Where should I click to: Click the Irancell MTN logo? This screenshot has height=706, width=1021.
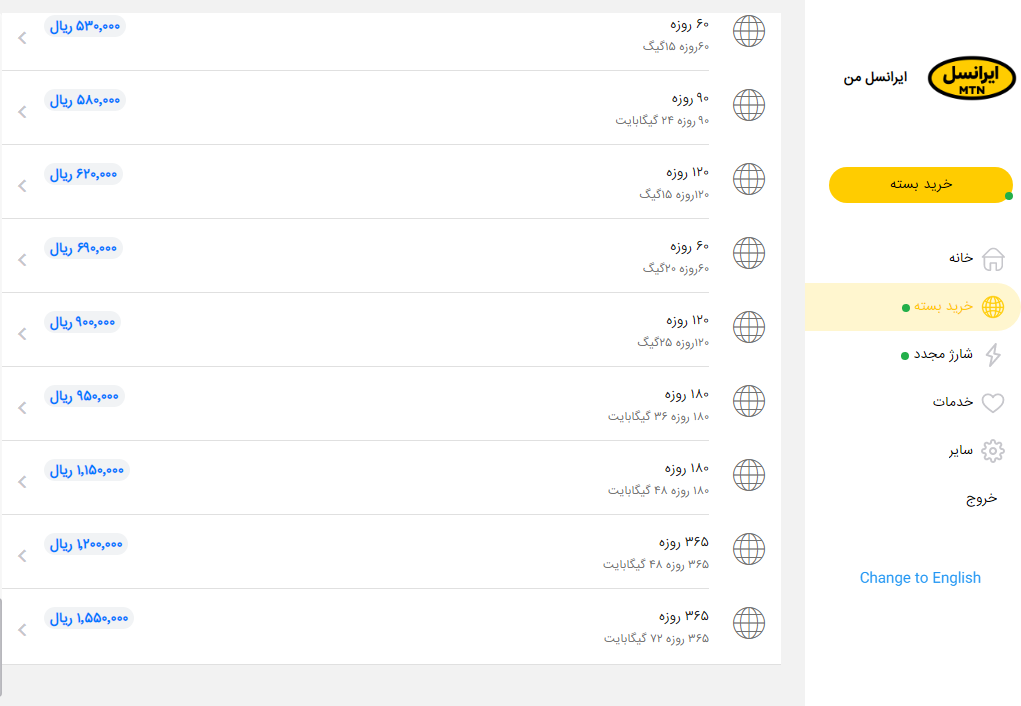point(972,78)
